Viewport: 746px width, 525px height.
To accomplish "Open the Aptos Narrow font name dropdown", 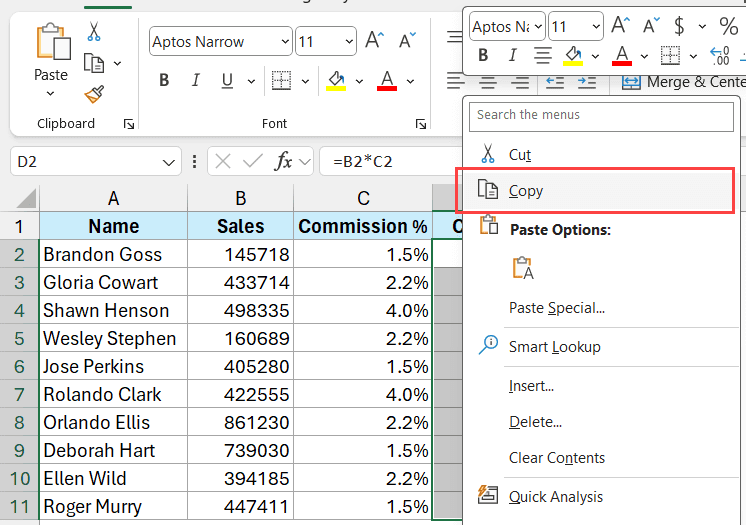I will pyautogui.click(x=285, y=42).
